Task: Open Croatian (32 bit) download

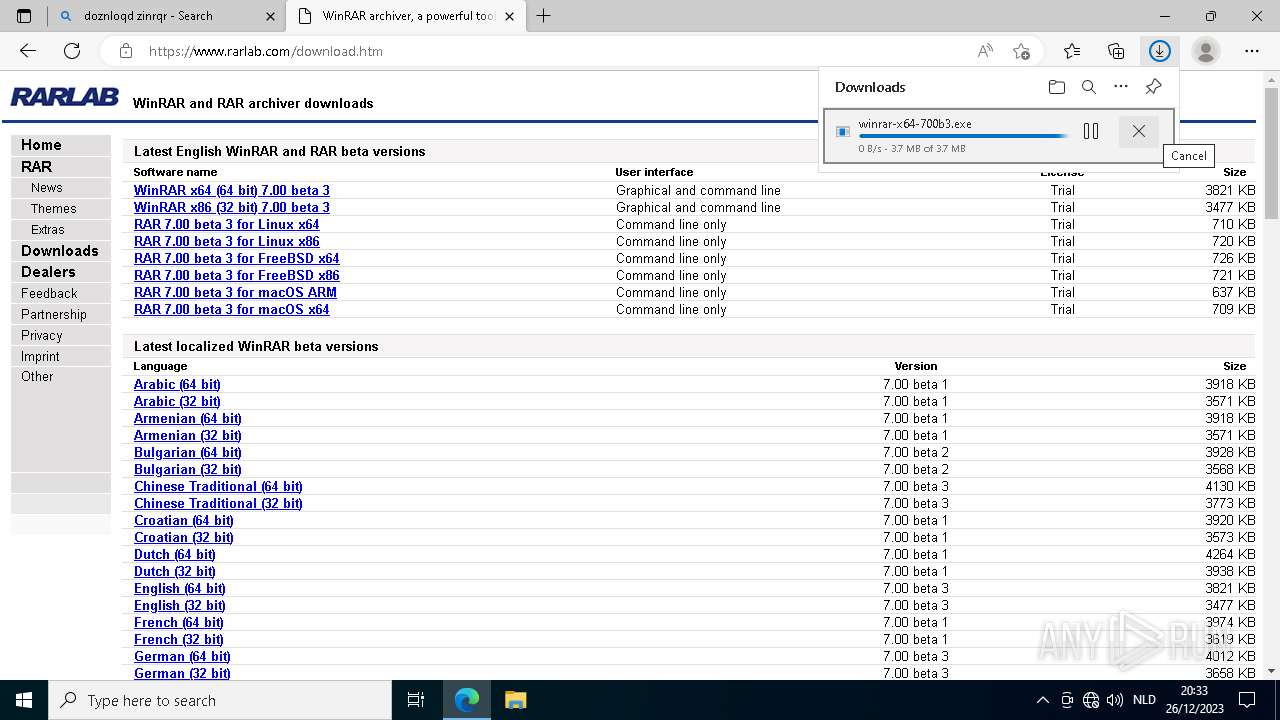Action: point(184,537)
